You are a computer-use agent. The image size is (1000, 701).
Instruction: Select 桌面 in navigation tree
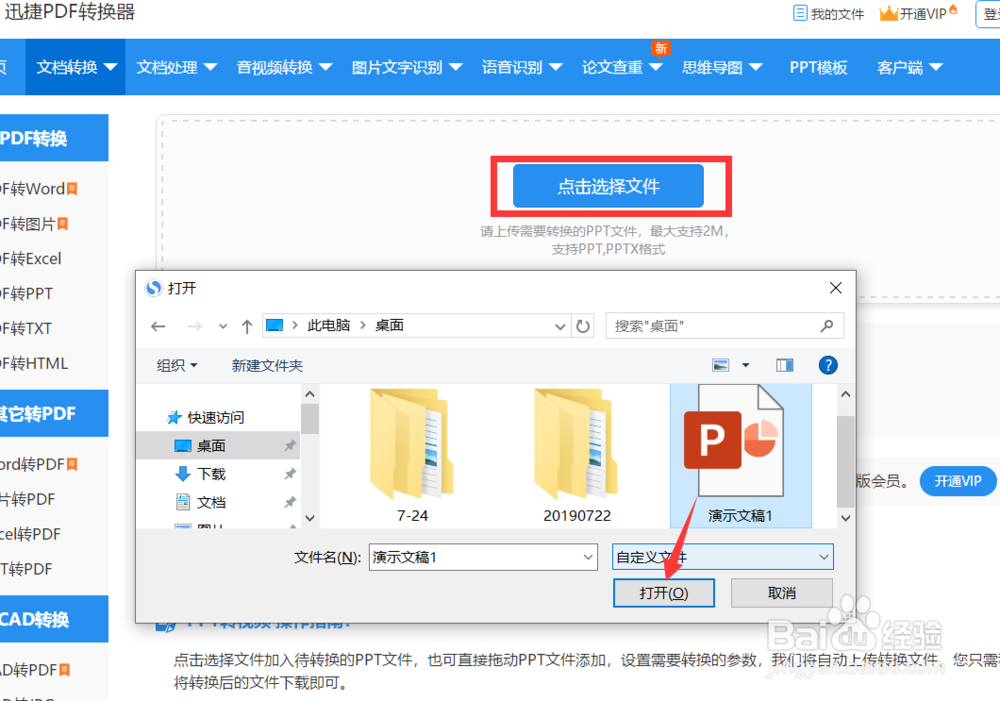(211, 446)
